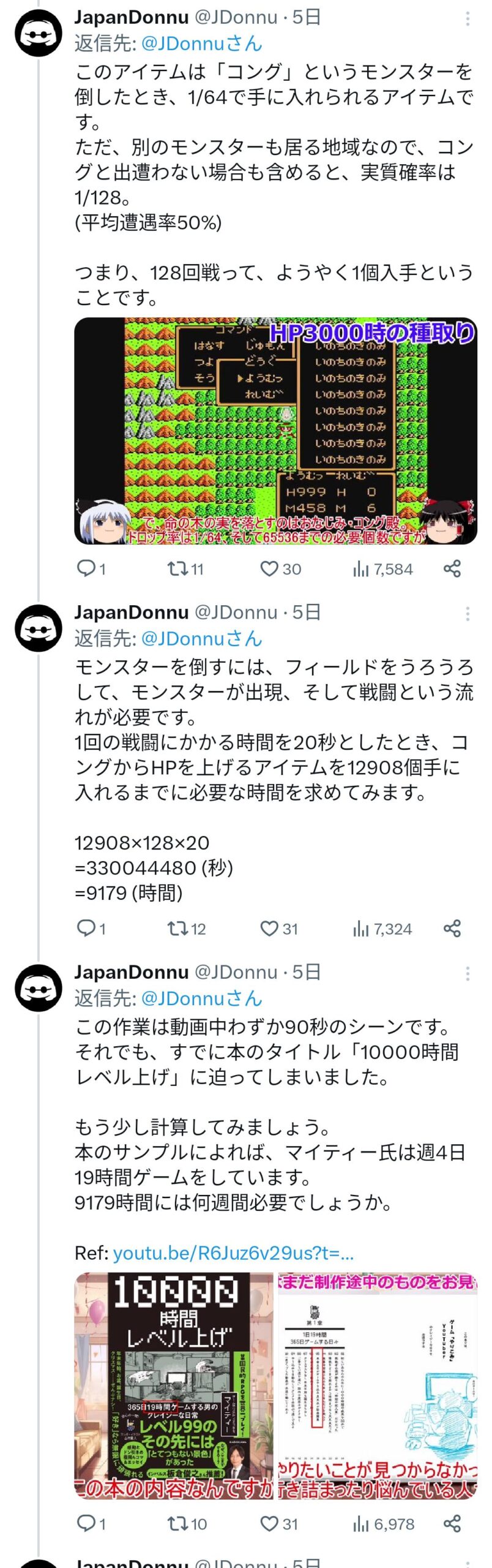Open more options on second tweet
492x1568 pixels.
pyautogui.click(x=468, y=613)
